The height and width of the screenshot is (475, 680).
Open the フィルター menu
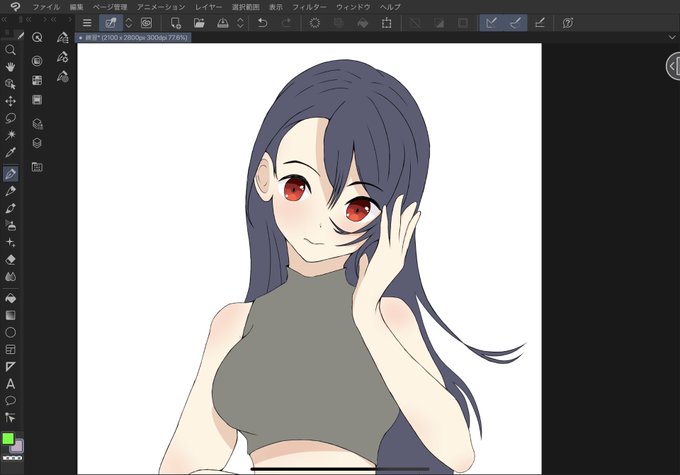click(309, 7)
